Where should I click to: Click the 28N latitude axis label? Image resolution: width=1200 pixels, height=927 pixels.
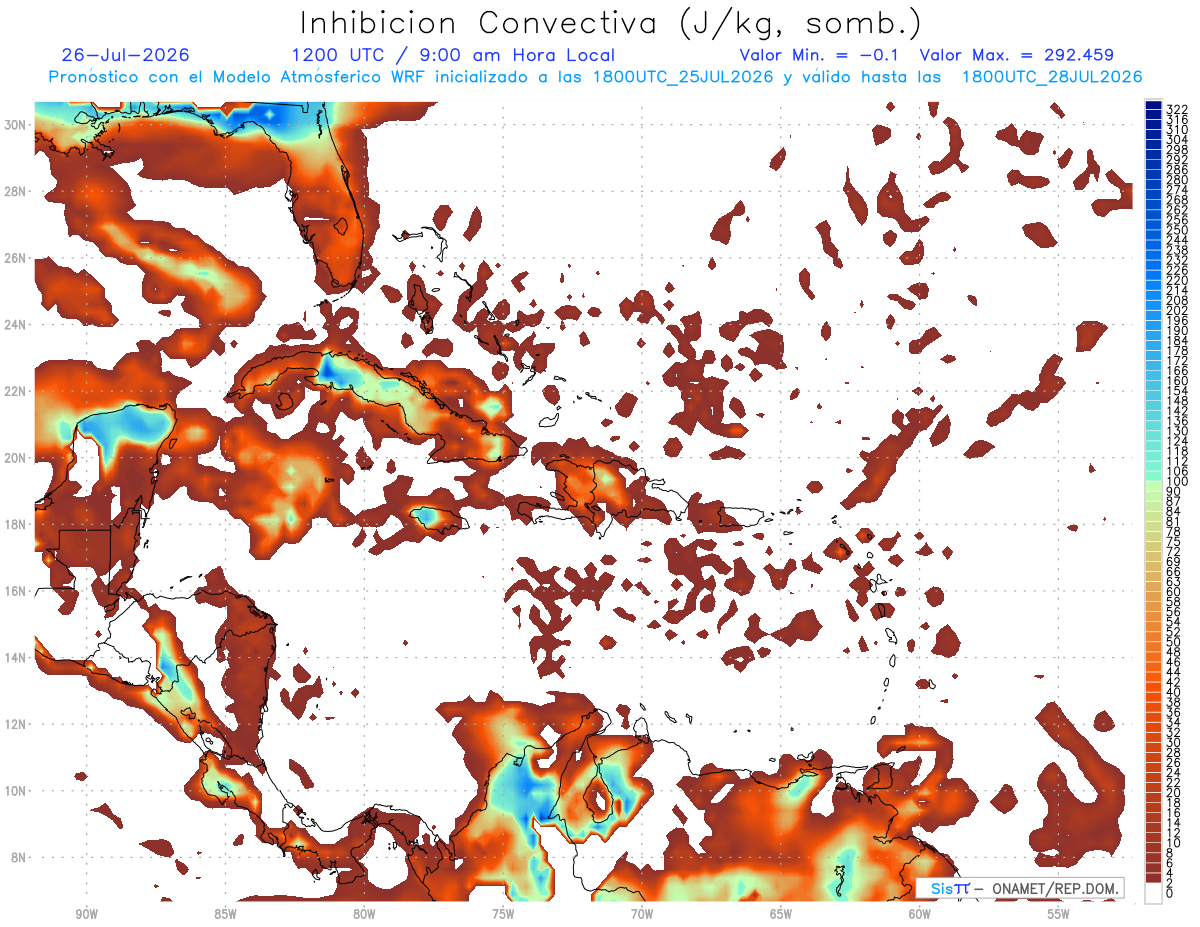coord(17,191)
